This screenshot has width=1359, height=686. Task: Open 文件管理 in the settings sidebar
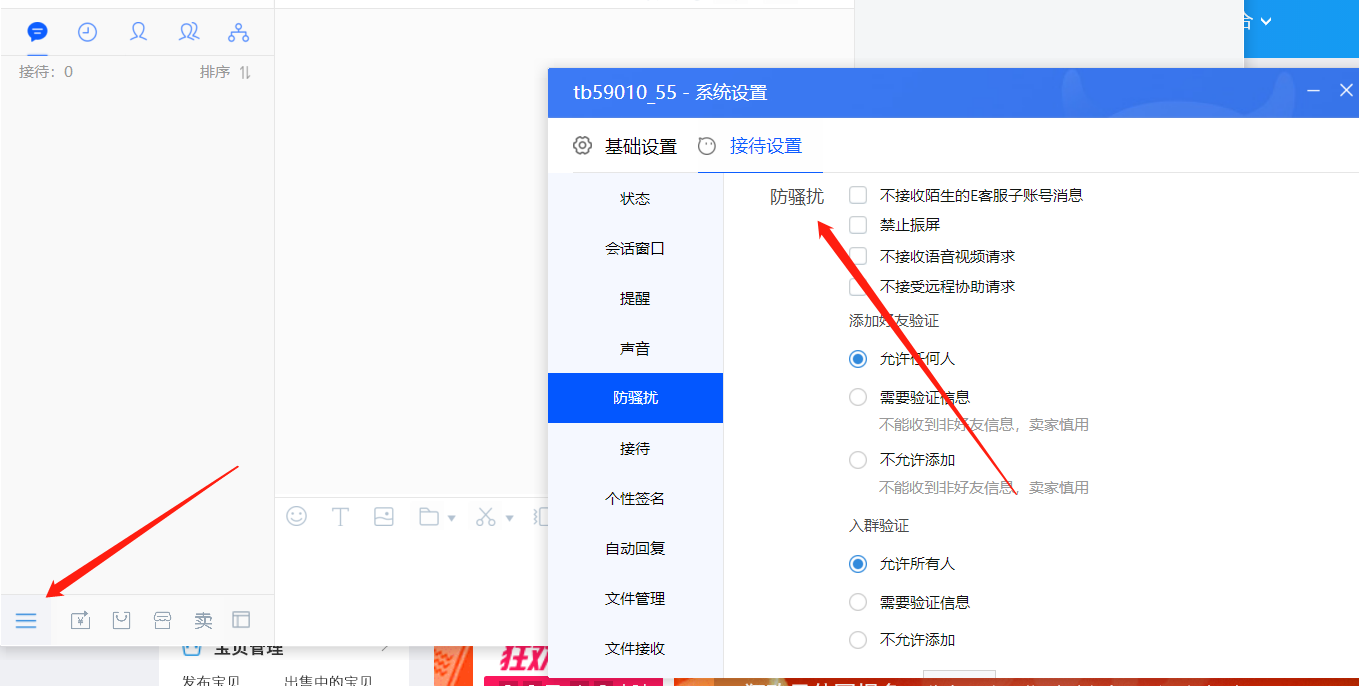[x=635, y=598]
